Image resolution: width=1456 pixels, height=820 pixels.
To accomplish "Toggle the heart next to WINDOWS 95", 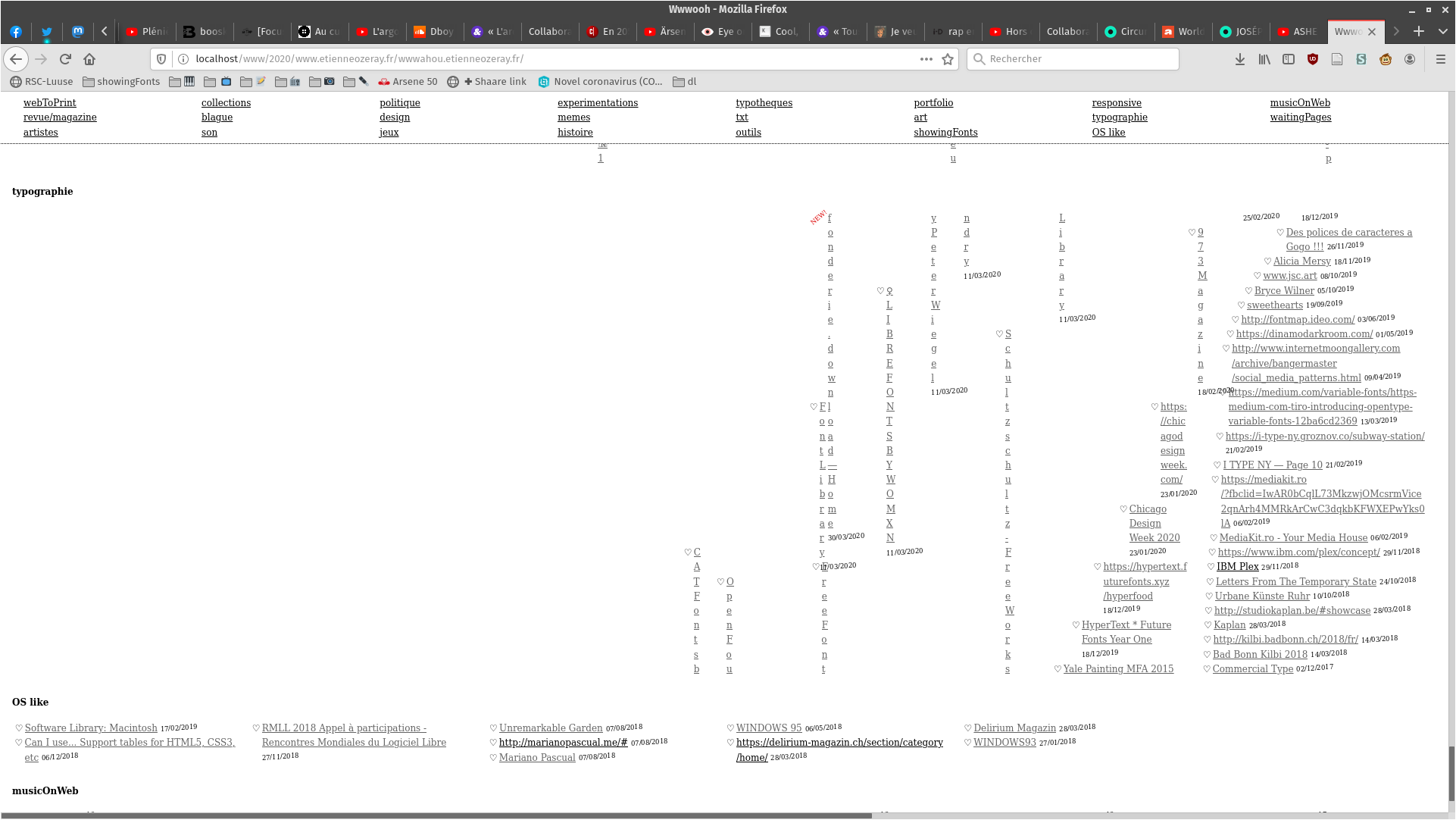I will coord(730,728).
